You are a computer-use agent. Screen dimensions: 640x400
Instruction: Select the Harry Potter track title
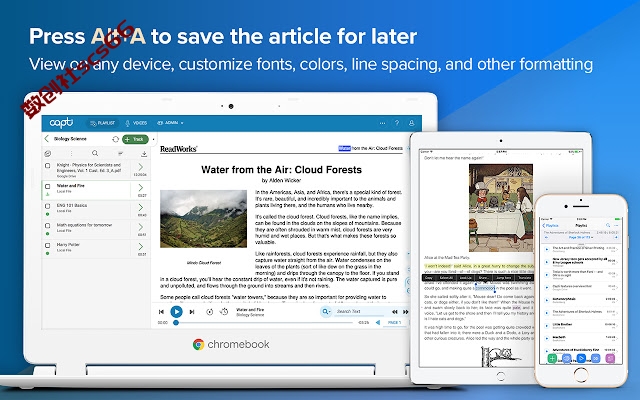[x=68, y=244]
